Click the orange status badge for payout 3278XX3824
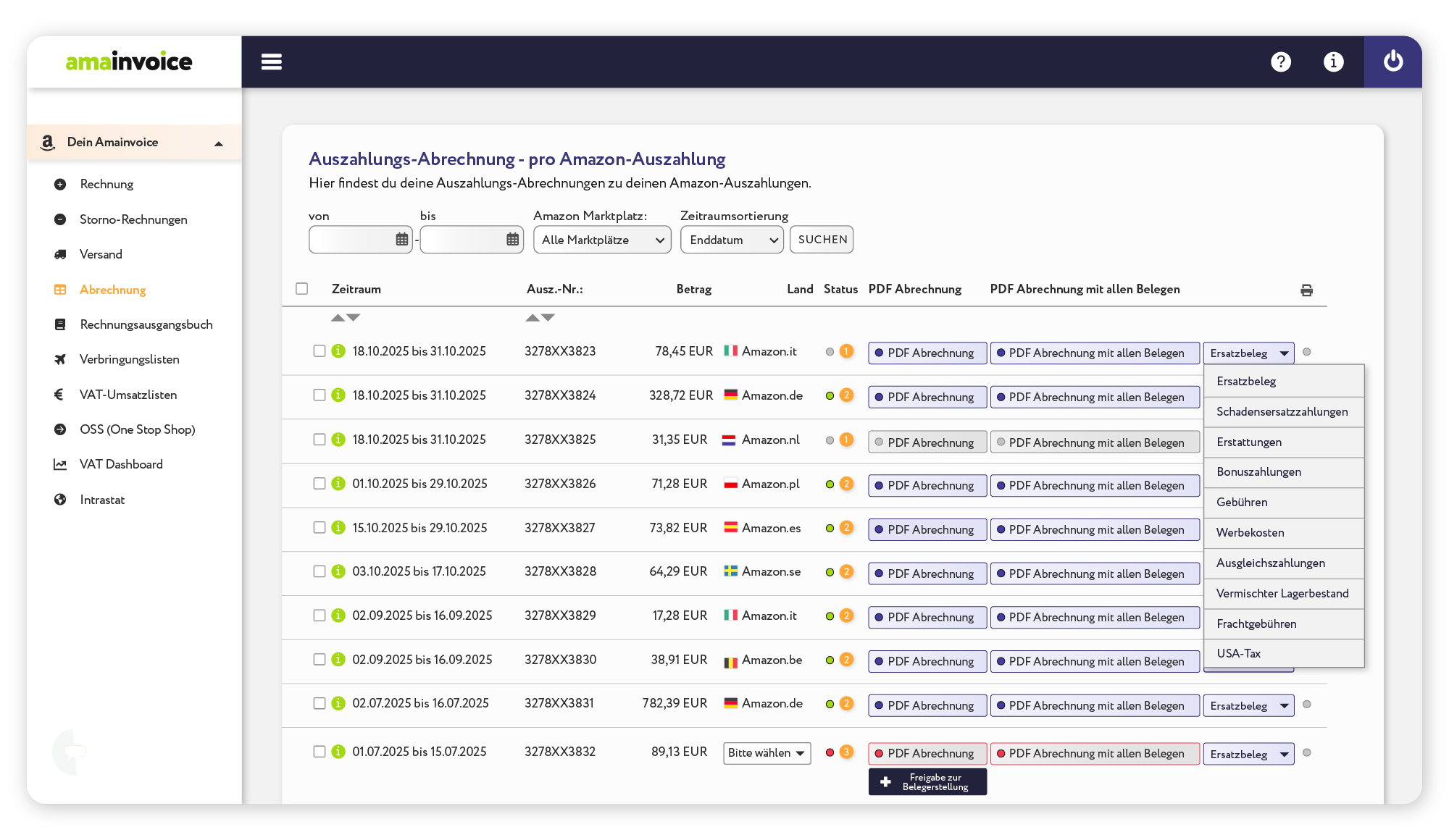1449x840 pixels. pos(846,395)
